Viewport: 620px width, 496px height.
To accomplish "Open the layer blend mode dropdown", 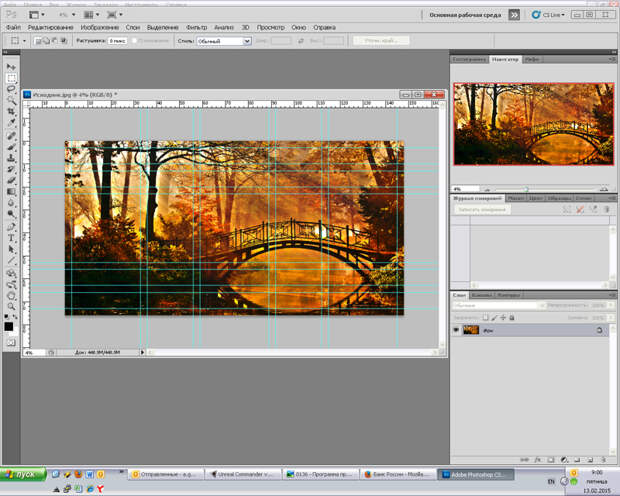I will [499, 305].
